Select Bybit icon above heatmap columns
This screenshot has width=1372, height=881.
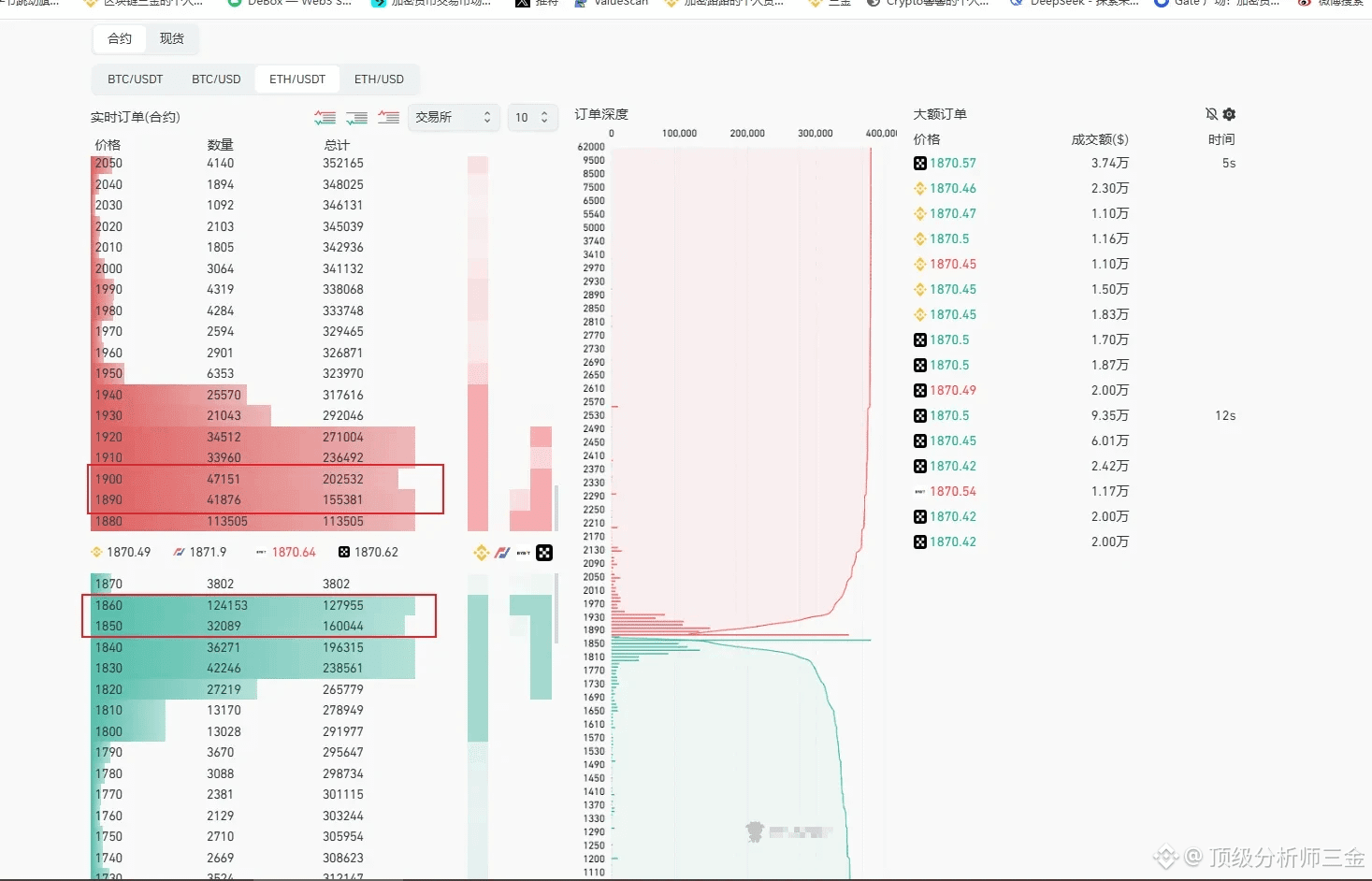(524, 553)
